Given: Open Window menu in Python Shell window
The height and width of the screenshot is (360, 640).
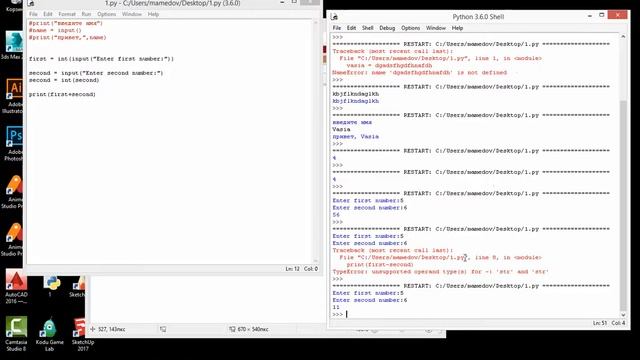Looking at the screenshot, I should pos(436,28).
